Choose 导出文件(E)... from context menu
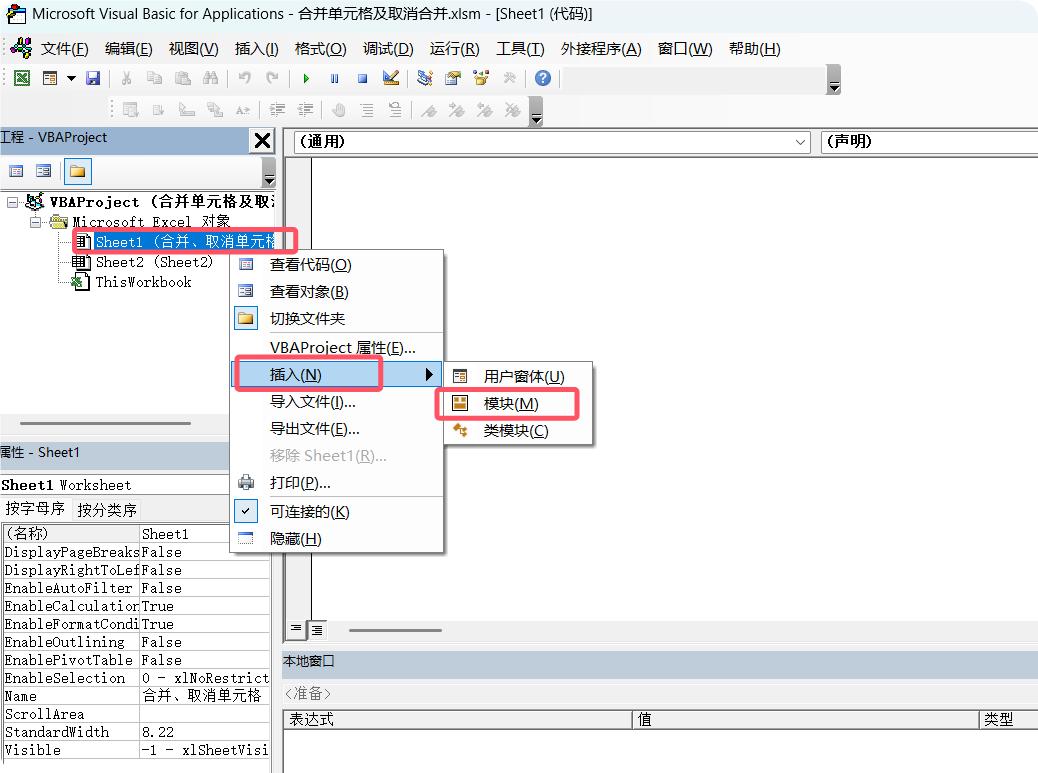Viewport: 1038px width, 773px height. pos(336,429)
